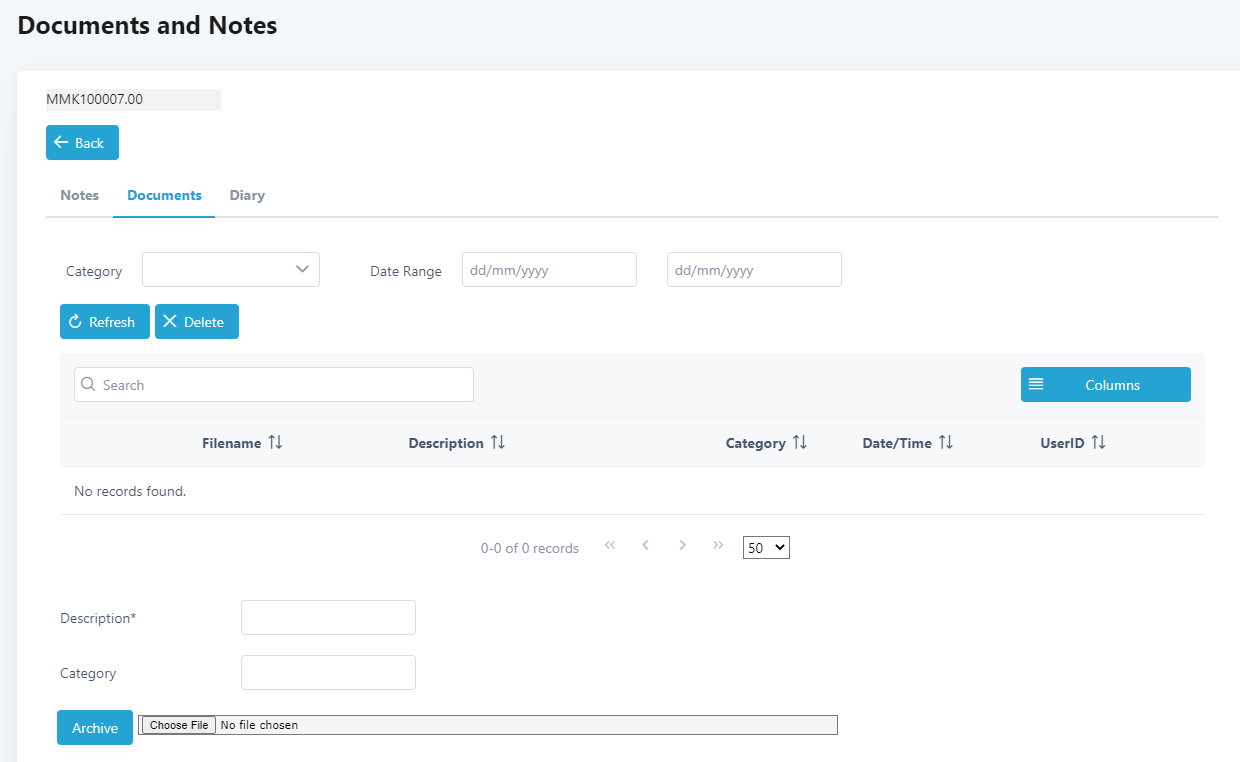Viewport: 1240px width, 762px height.
Task: Open the Category filter dropdown
Action: click(x=231, y=269)
